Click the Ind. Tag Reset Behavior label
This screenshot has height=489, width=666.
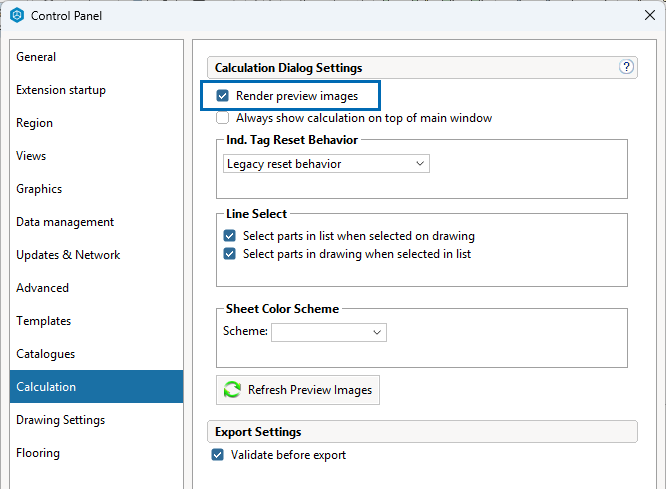292,140
